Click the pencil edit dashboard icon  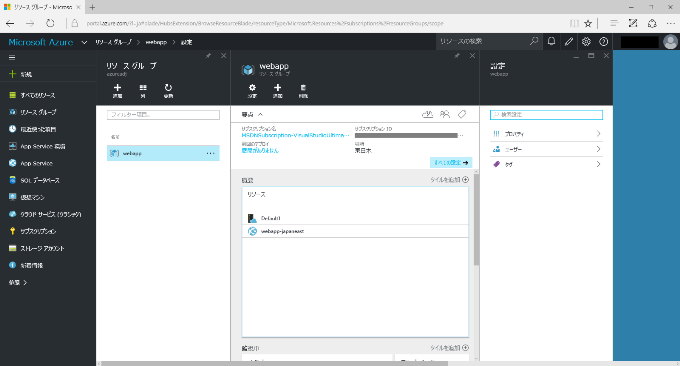[569, 42]
